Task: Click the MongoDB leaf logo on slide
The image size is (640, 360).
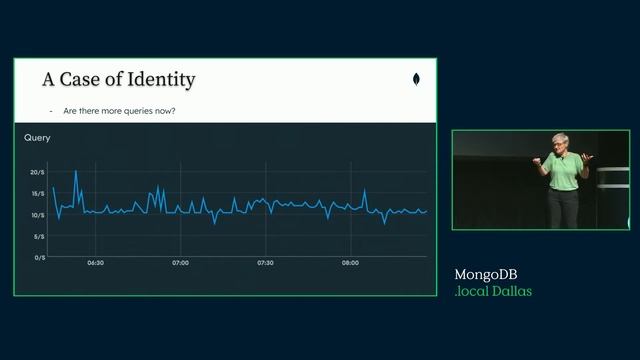Action: (416, 79)
